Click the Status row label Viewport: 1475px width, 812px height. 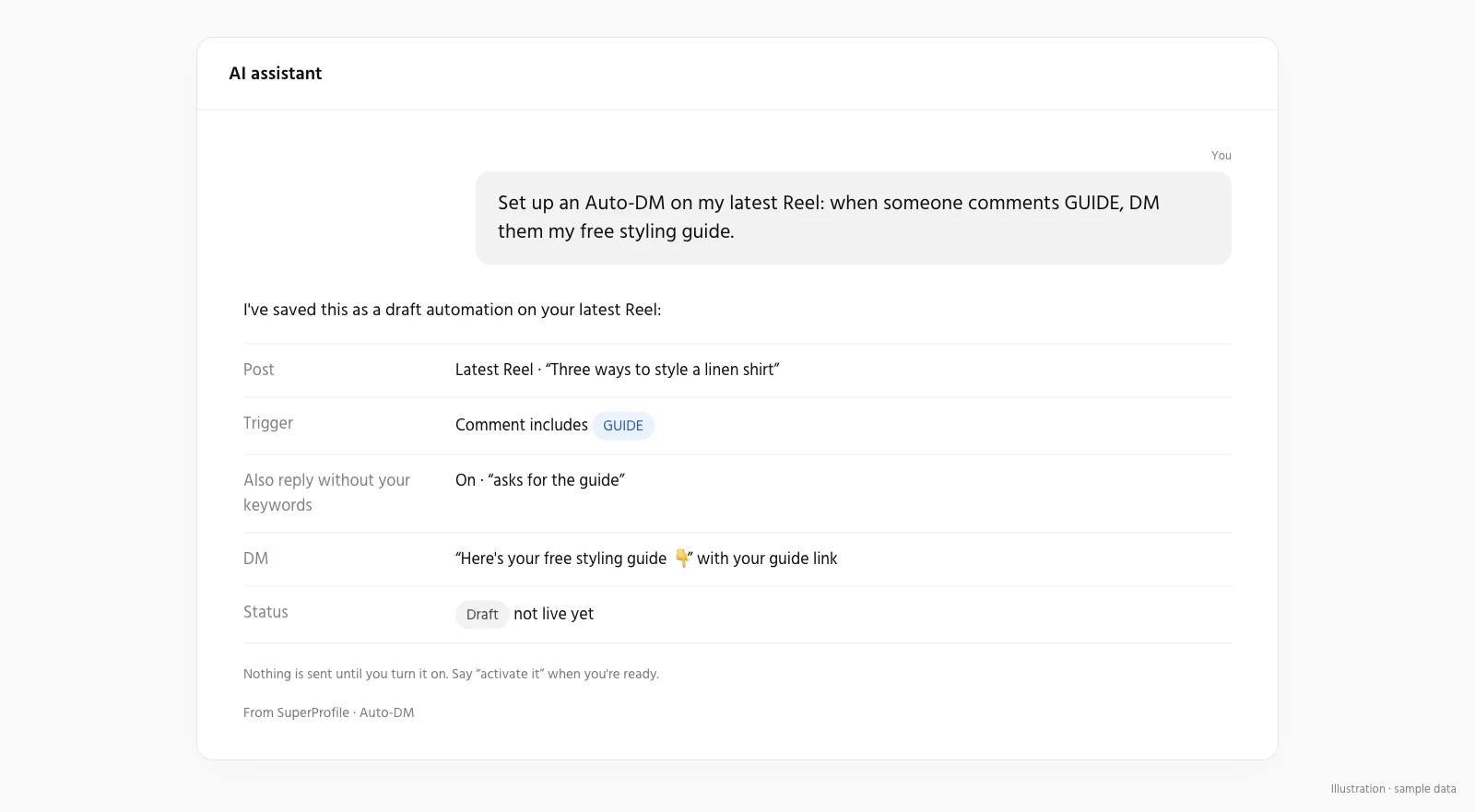(265, 612)
